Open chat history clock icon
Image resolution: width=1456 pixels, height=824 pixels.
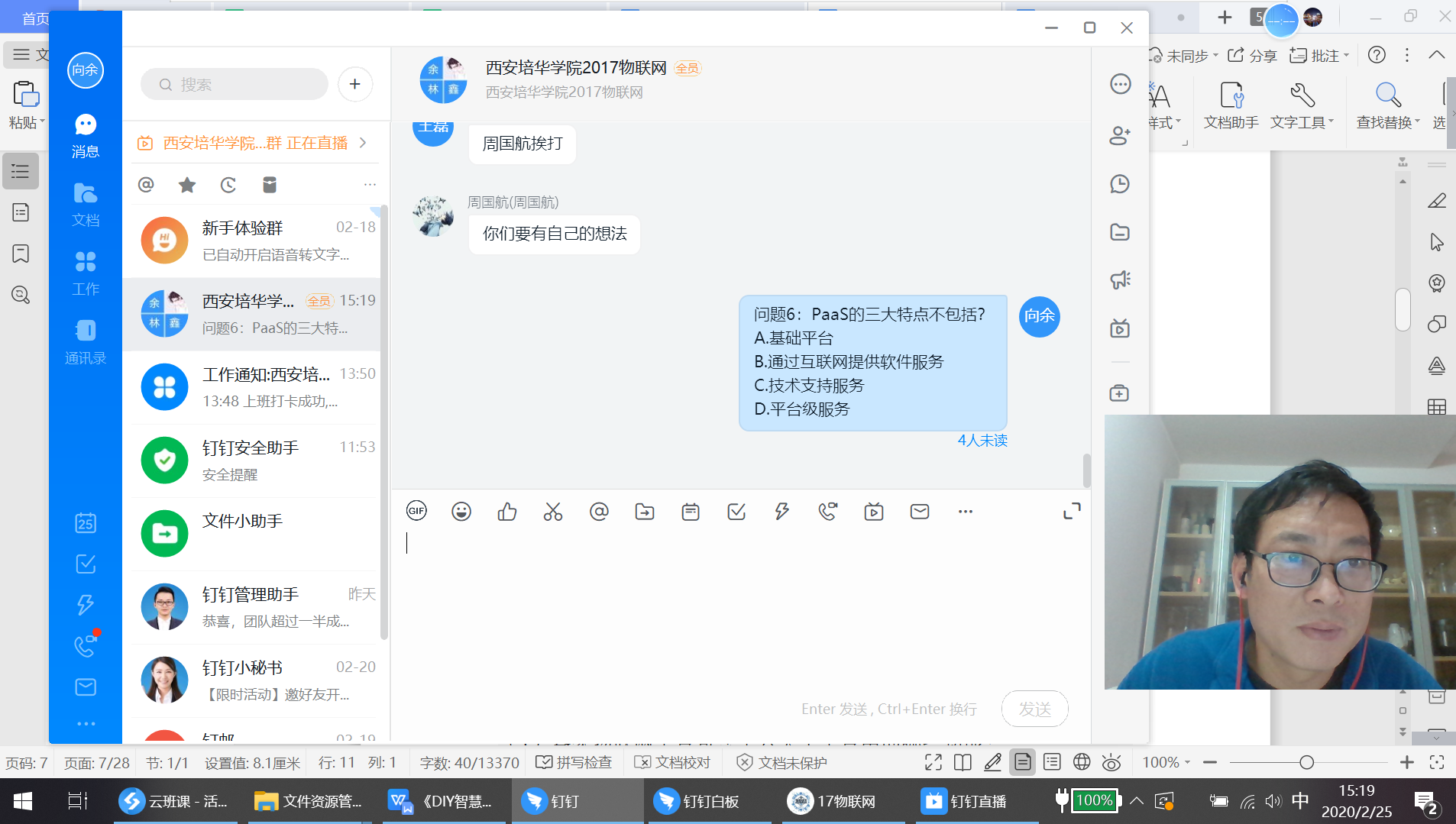1120,183
